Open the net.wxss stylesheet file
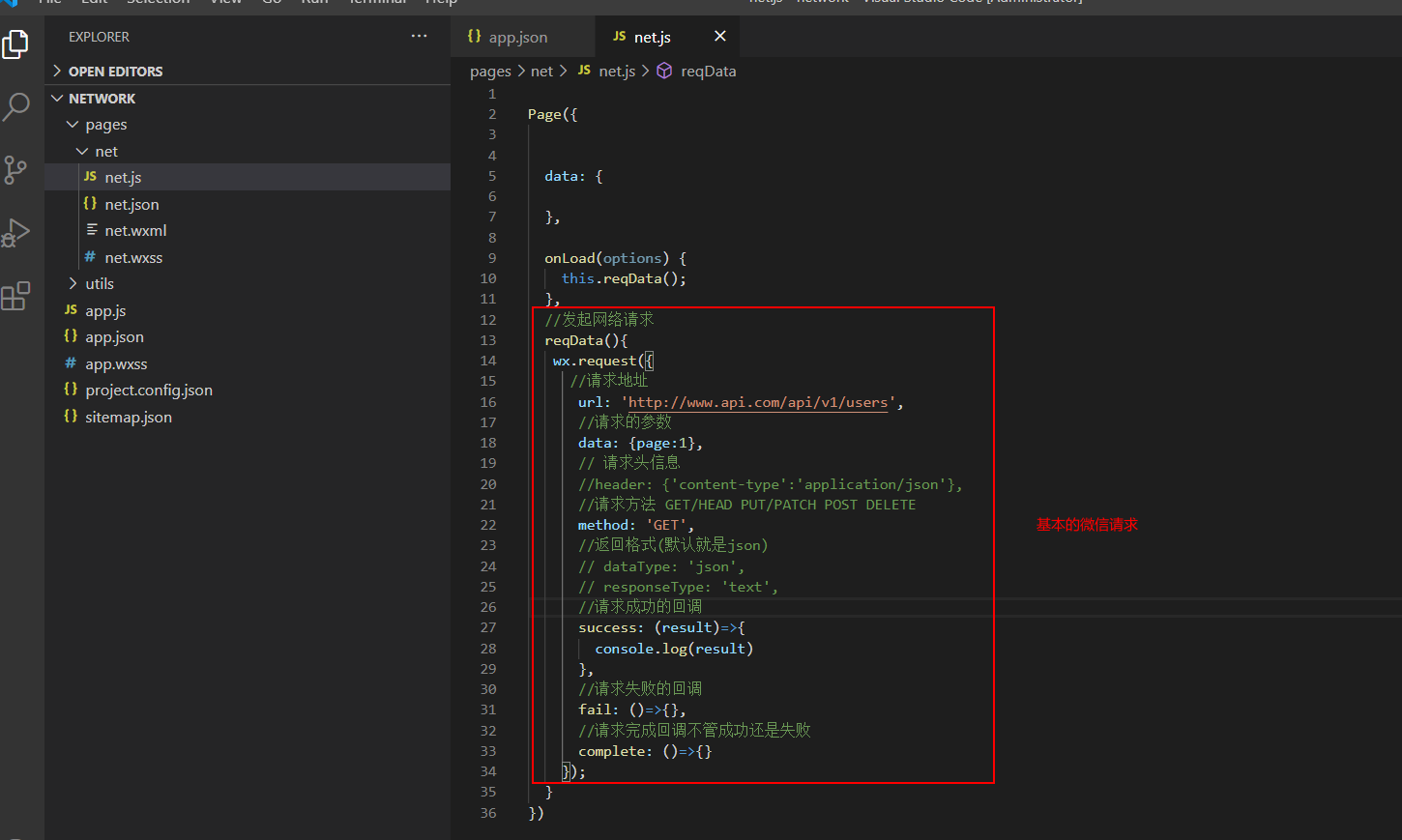Screen dimensions: 1402x840 pyautogui.click(x=248, y=258)
